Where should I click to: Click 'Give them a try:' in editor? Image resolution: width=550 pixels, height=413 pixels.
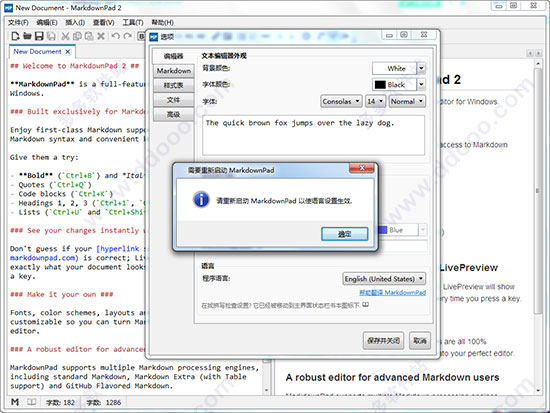pyautogui.click(x=44, y=157)
